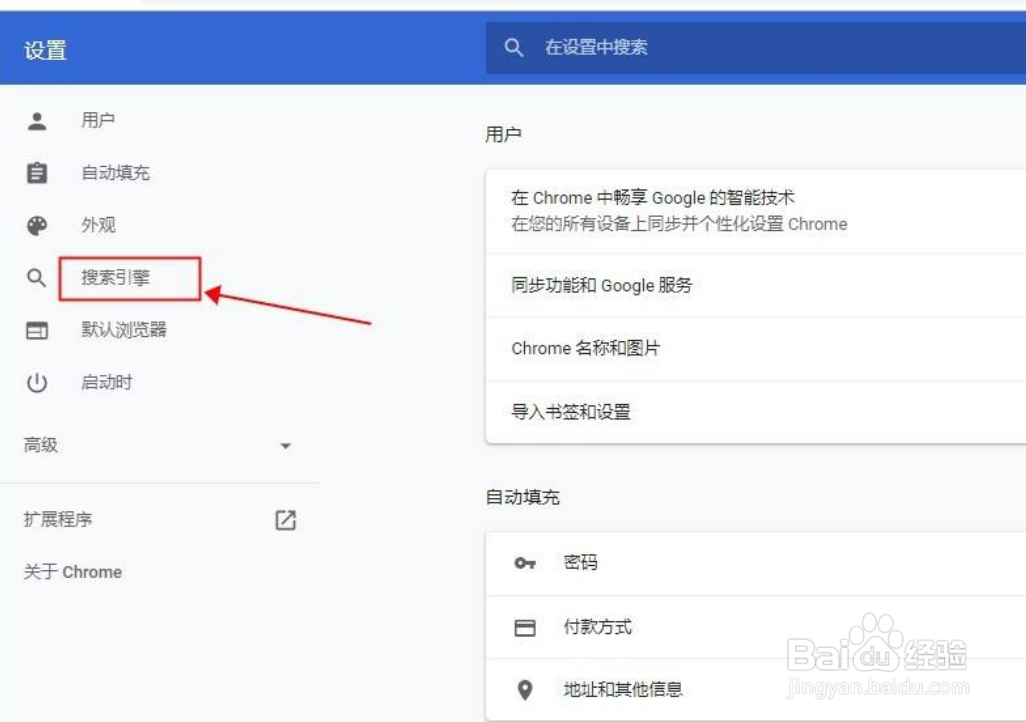Click the 外观 palette icon
The width and height of the screenshot is (1026, 722).
click(x=37, y=226)
